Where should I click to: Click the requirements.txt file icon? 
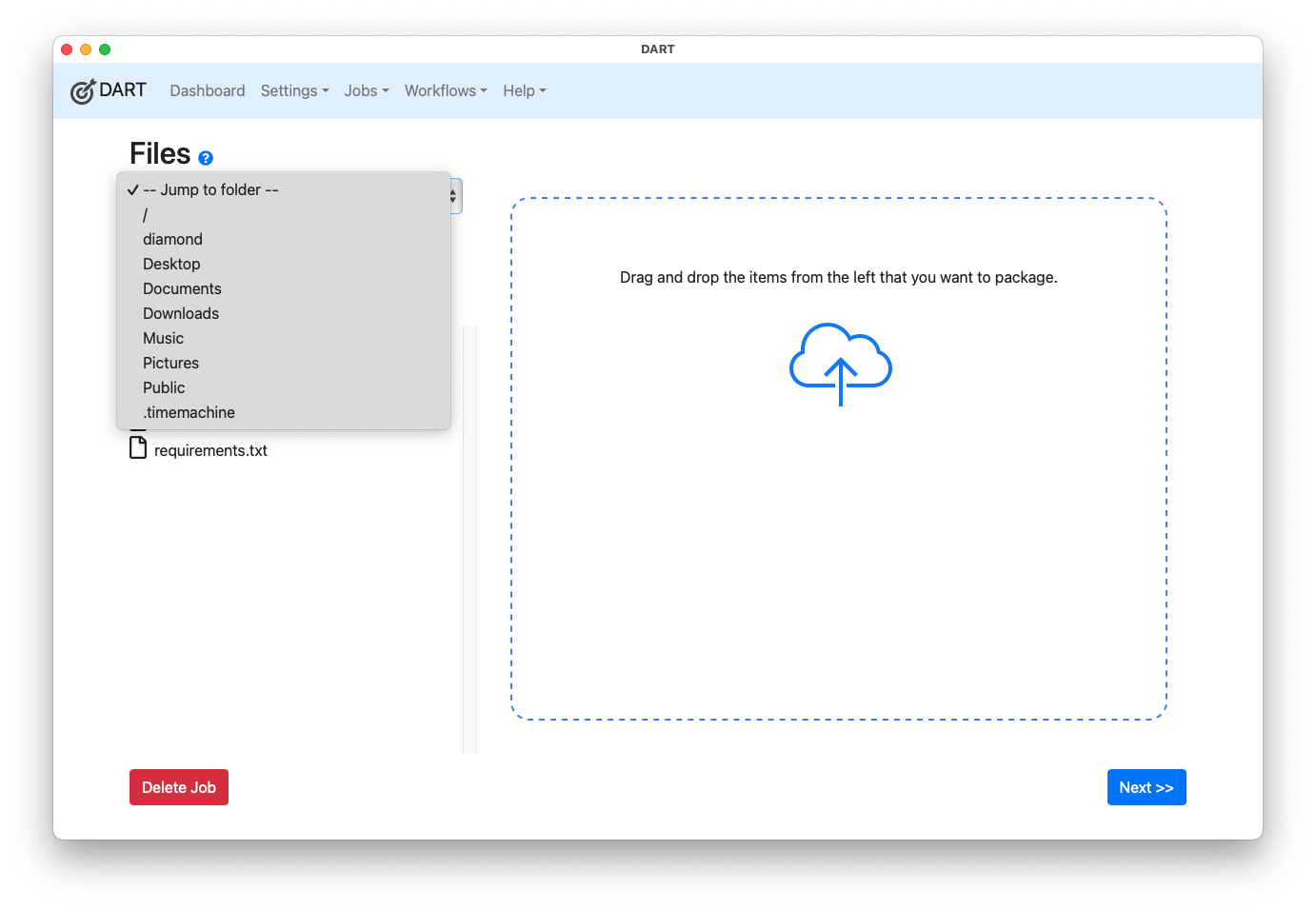[x=138, y=447]
